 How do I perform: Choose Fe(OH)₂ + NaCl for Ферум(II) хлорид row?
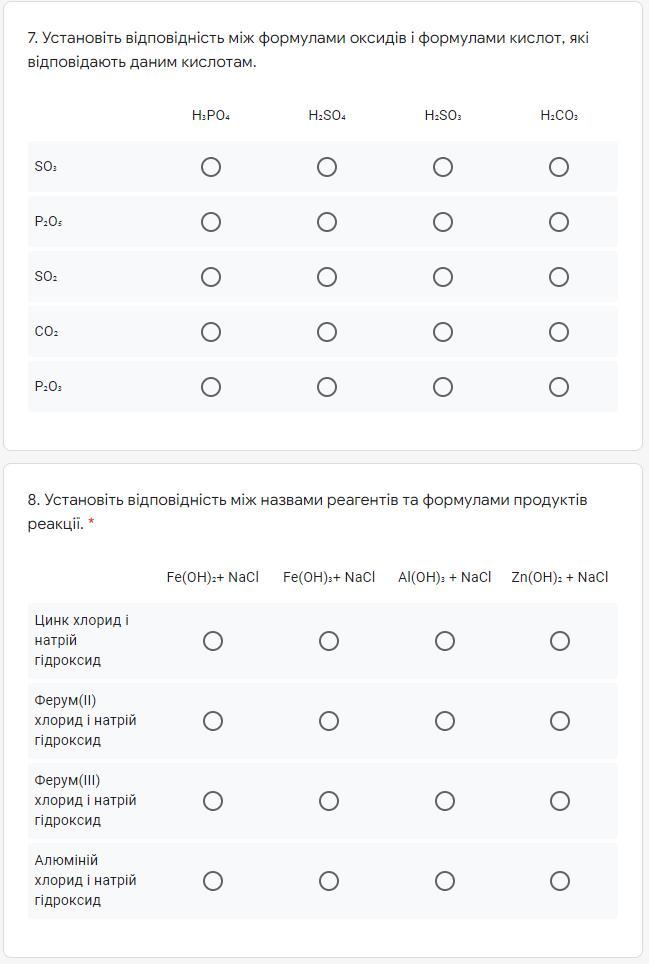tap(213, 721)
